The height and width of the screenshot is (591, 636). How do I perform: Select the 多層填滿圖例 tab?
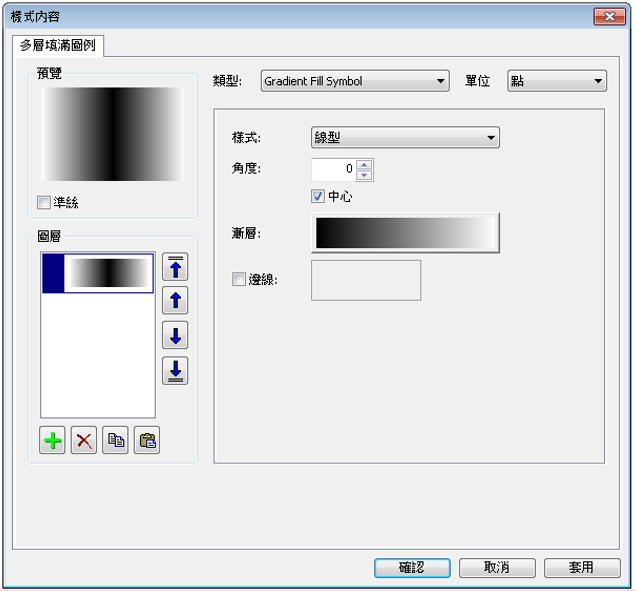(58, 45)
